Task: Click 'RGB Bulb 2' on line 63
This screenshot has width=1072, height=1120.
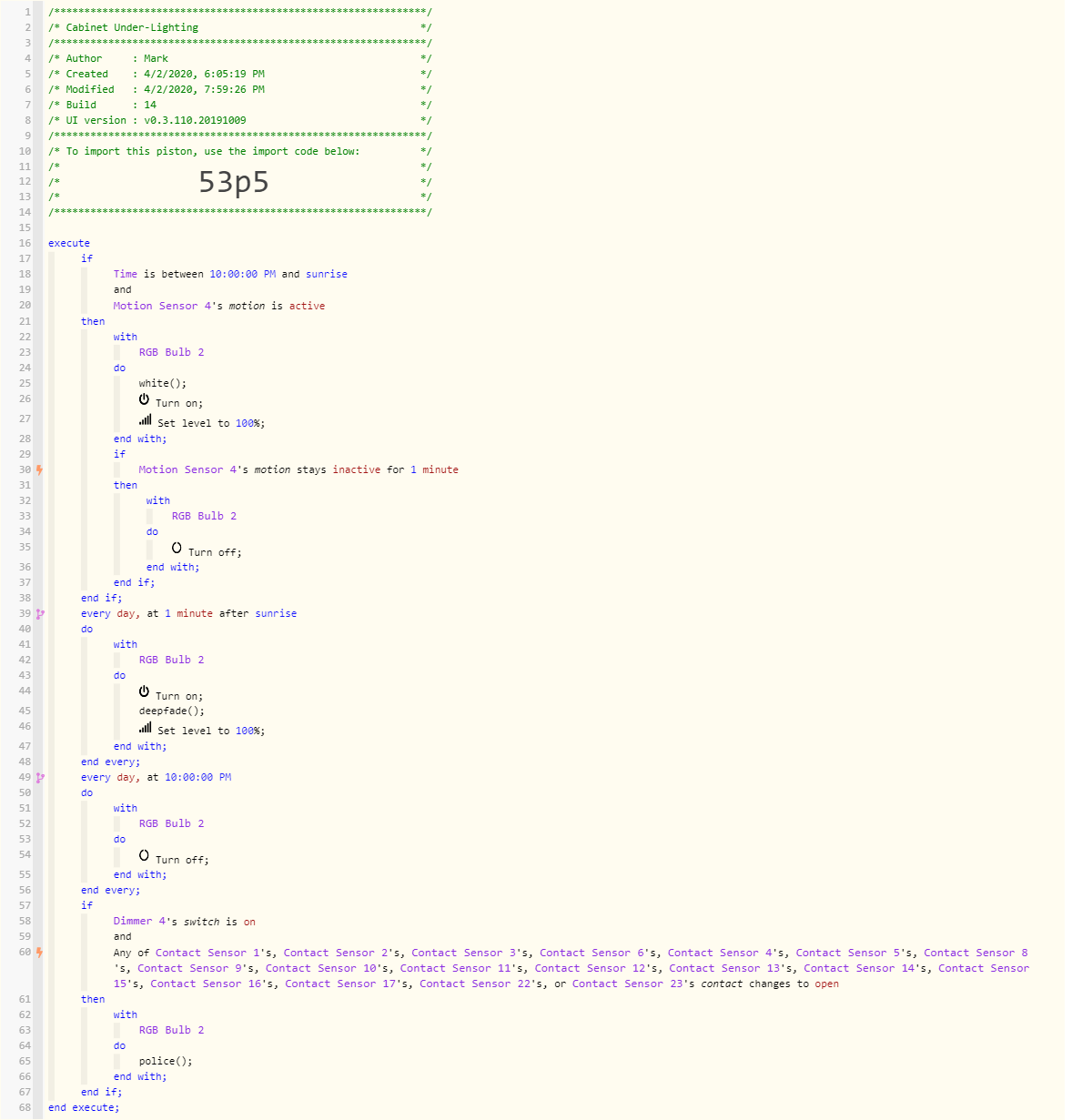Action: pyautogui.click(x=171, y=1030)
